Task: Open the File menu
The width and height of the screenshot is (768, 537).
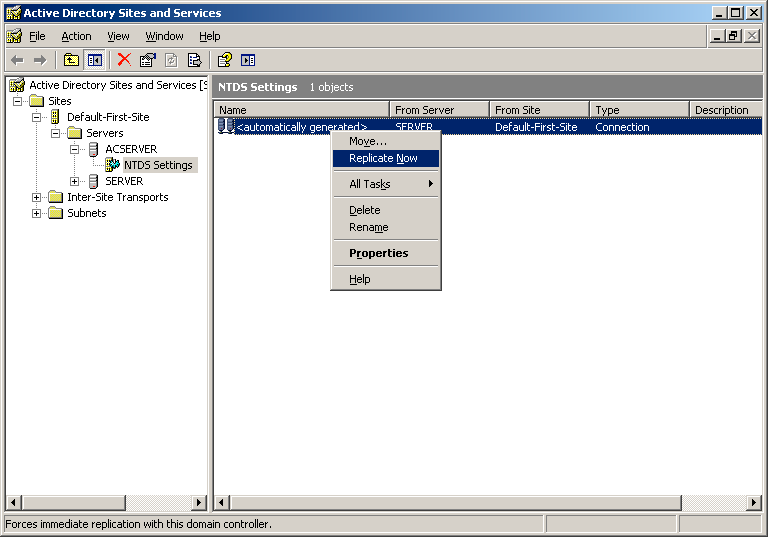Action: tap(37, 36)
